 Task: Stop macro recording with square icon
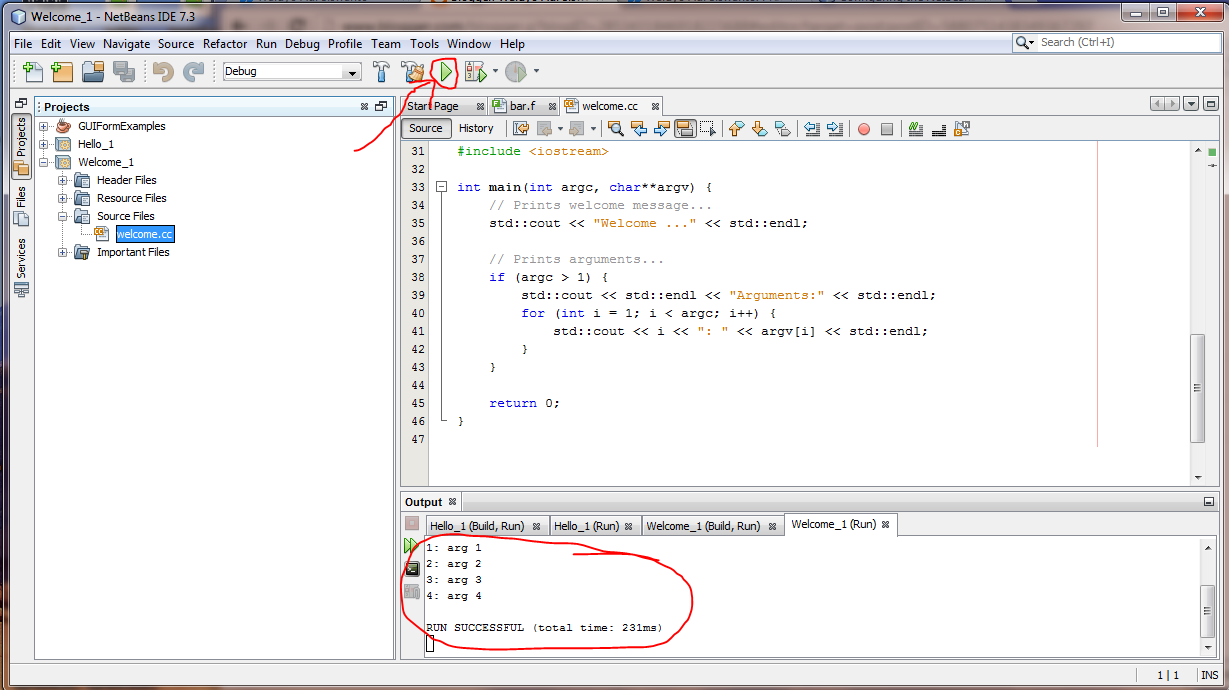pyautogui.click(x=887, y=129)
